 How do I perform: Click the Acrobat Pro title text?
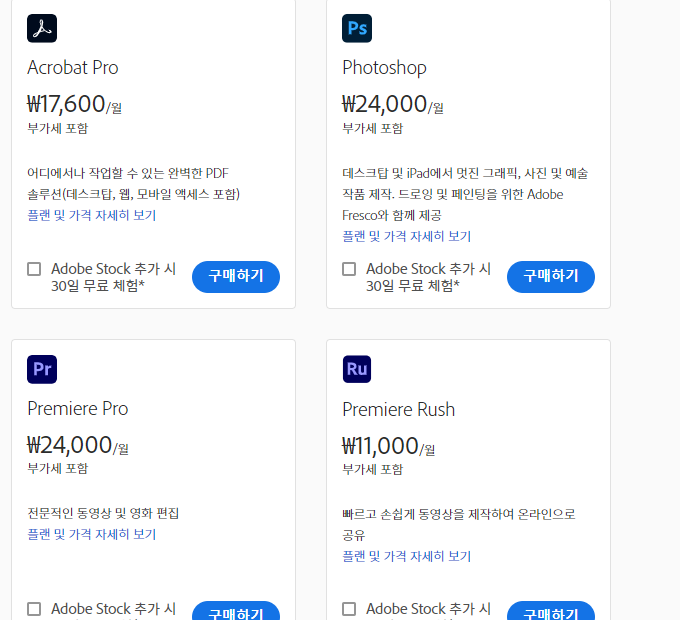73,68
